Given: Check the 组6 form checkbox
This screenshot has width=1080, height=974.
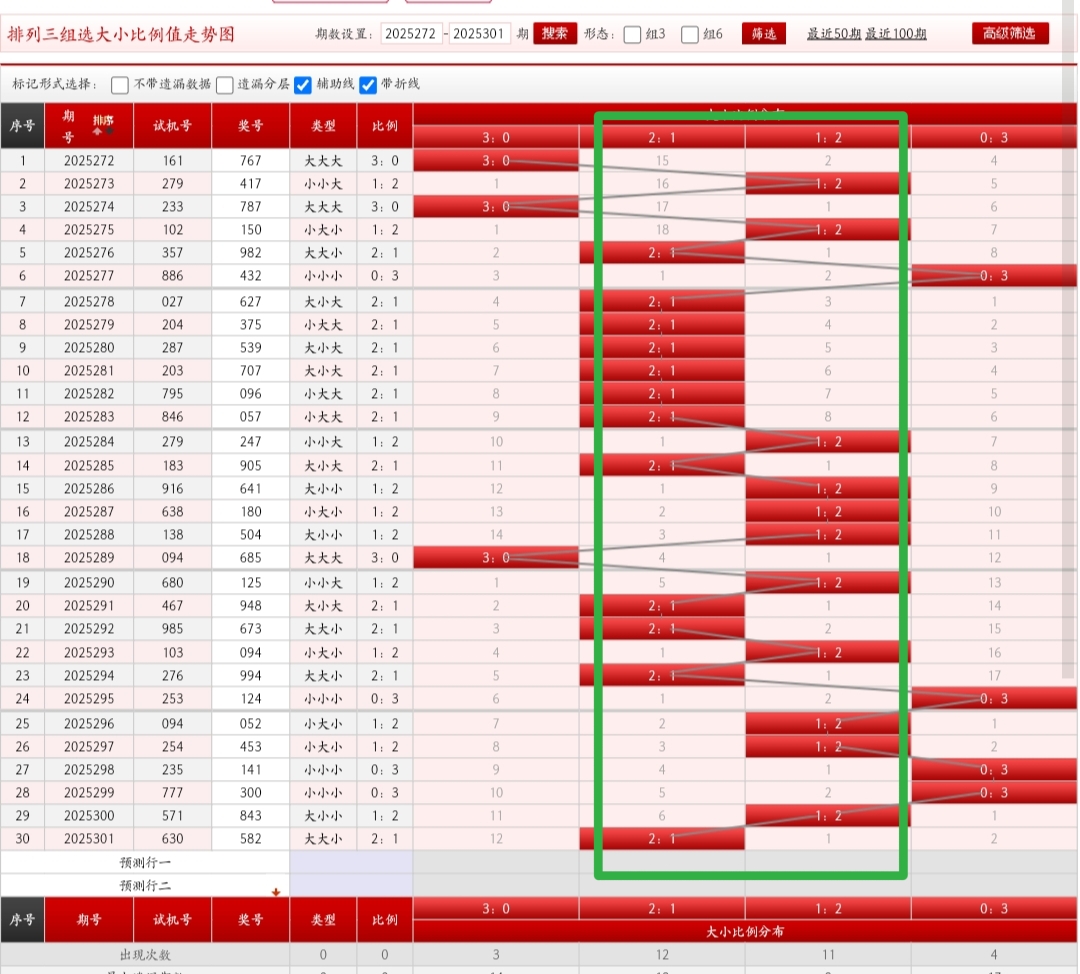Looking at the screenshot, I should pos(690,34).
